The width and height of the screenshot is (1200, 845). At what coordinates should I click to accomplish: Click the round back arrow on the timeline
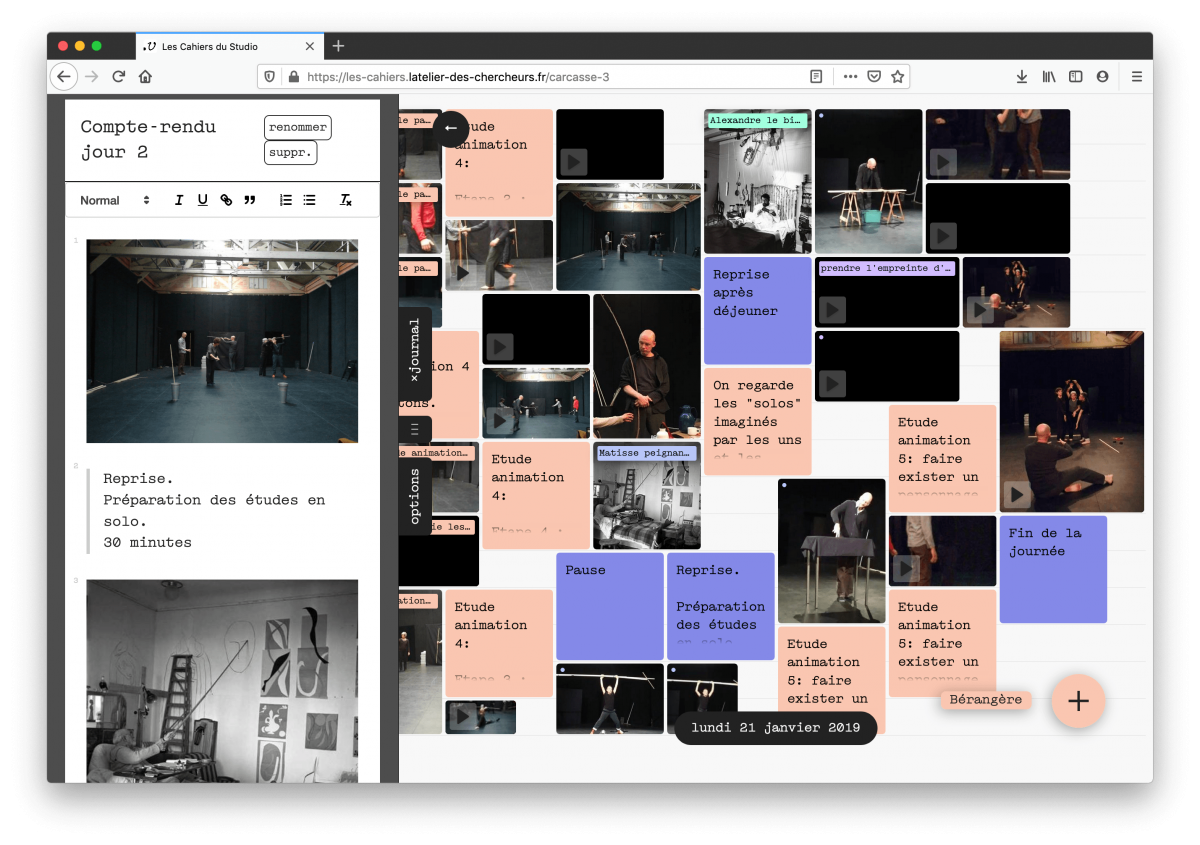(451, 128)
